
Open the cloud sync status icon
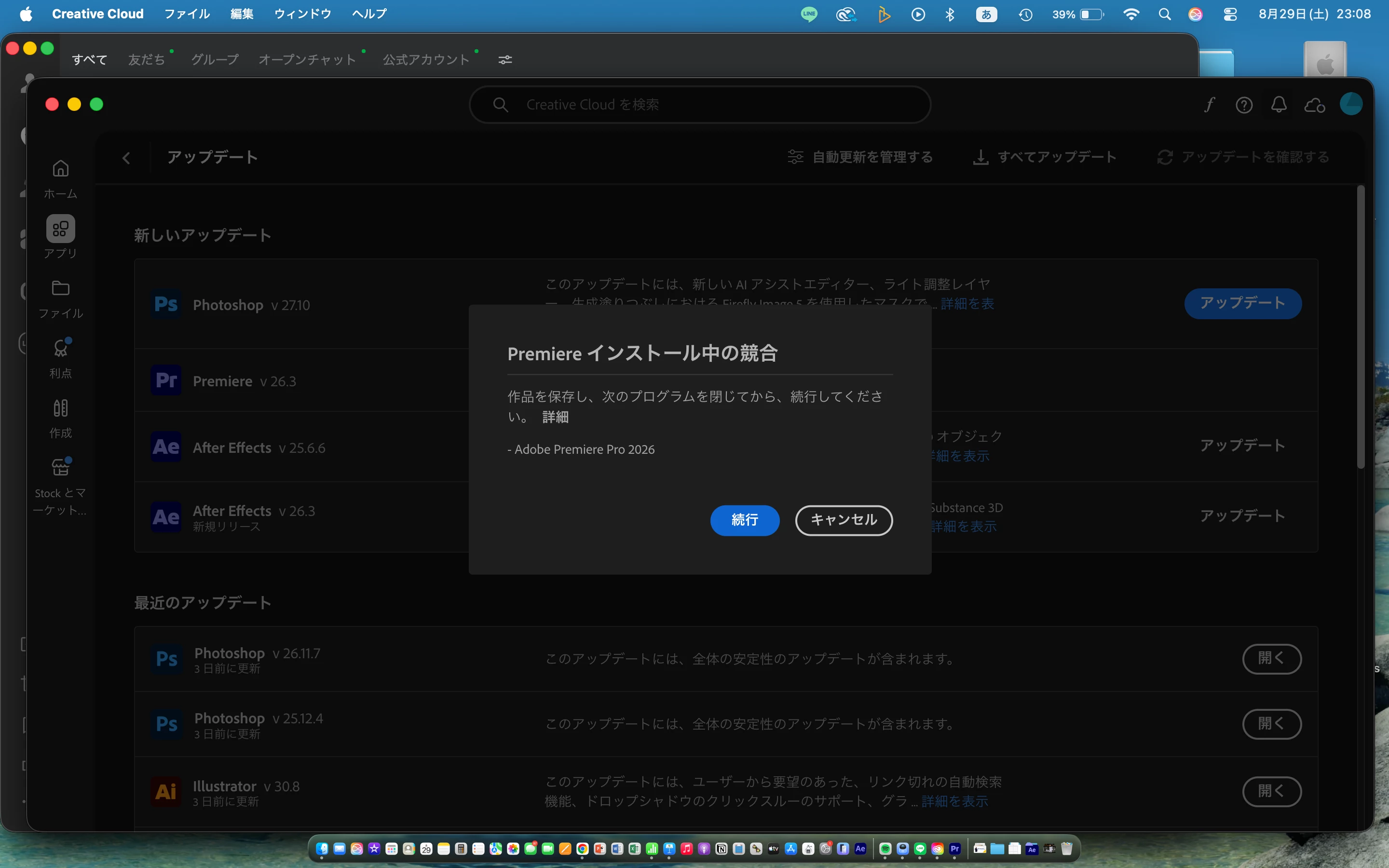point(1314,105)
